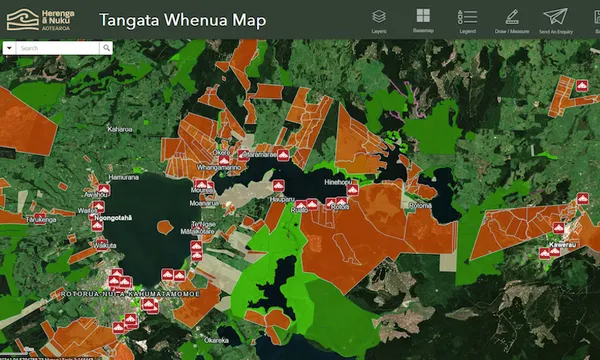Click the Tangata Whenua Map title
The width and height of the screenshot is (600, 360).
pyautogui.click(x=183, y=20)
